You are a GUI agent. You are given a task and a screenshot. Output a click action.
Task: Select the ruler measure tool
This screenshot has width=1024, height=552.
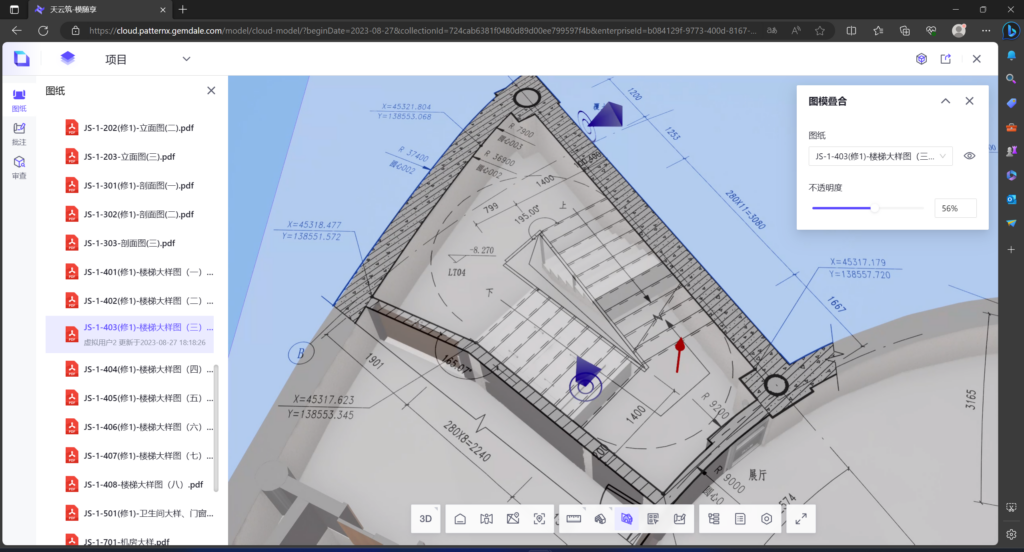574,519
